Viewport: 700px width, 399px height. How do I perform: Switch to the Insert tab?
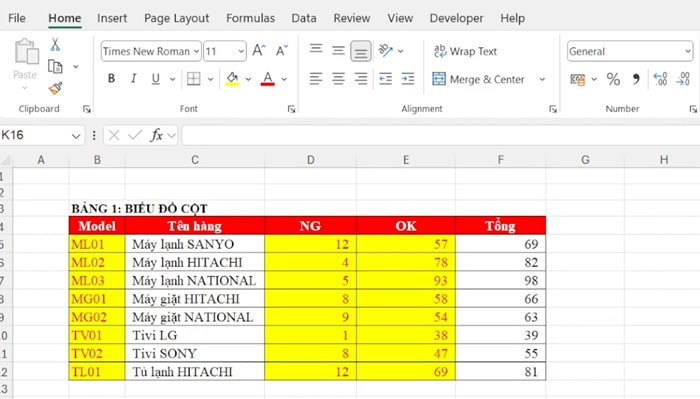tap(112, 18)
